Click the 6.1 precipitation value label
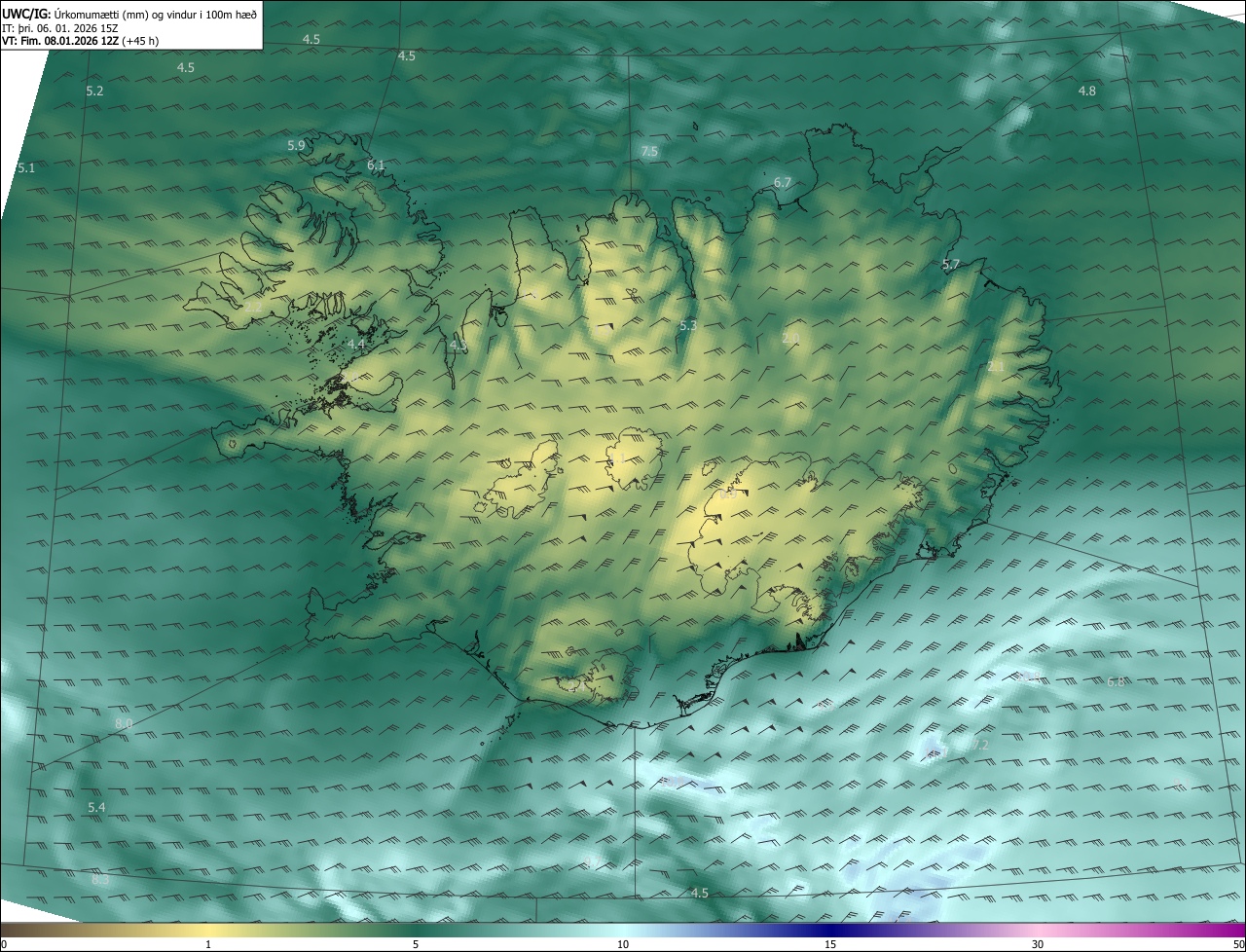Image resolution: width=1246 pixels, height=952 pixels. pyautogui.click(x=376, y=165)
